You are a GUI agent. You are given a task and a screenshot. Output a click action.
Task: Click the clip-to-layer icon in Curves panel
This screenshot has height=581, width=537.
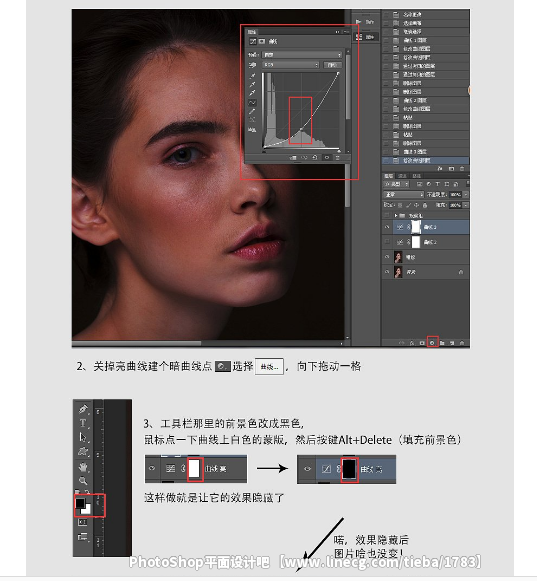pos(293,157)
